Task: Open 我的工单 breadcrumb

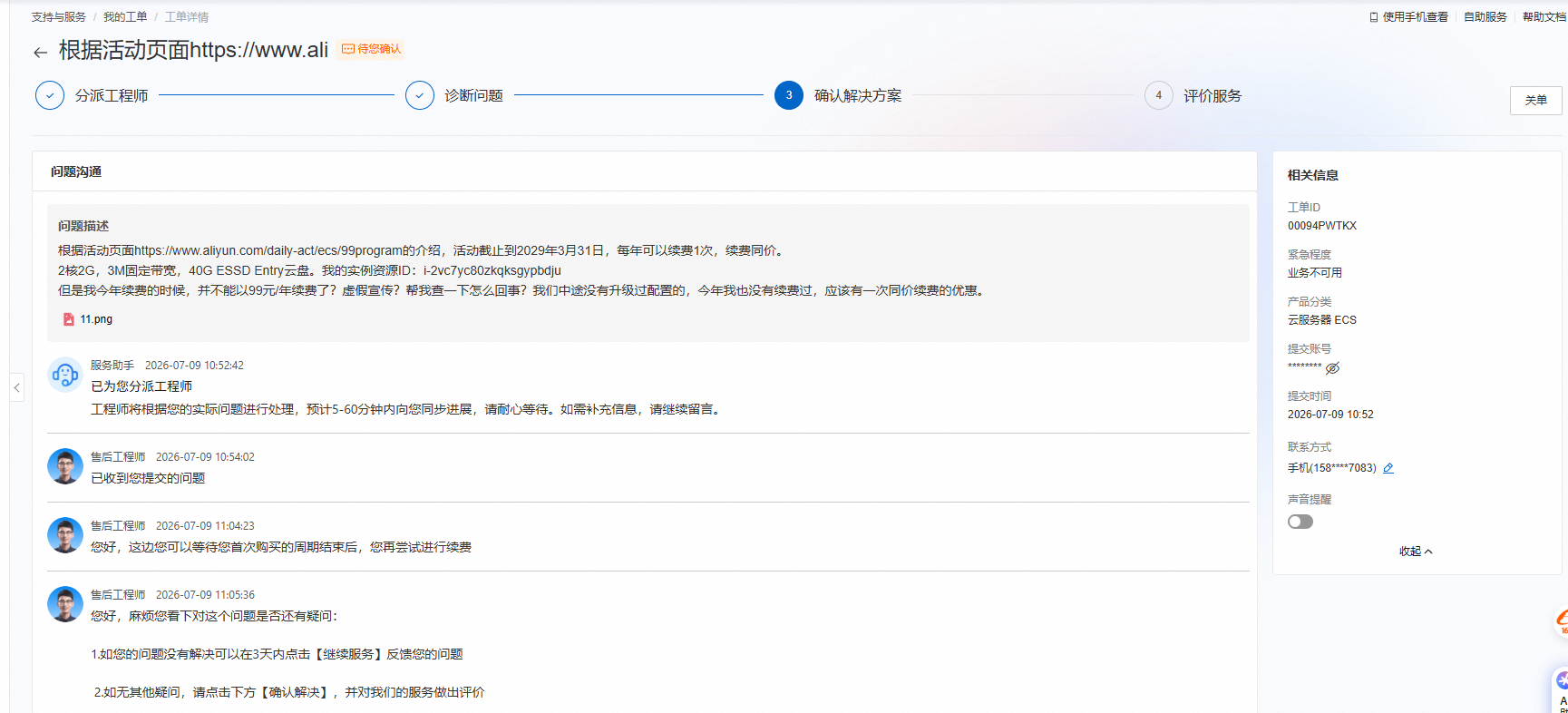Action: pyautogui.click(x=125, y=17)
